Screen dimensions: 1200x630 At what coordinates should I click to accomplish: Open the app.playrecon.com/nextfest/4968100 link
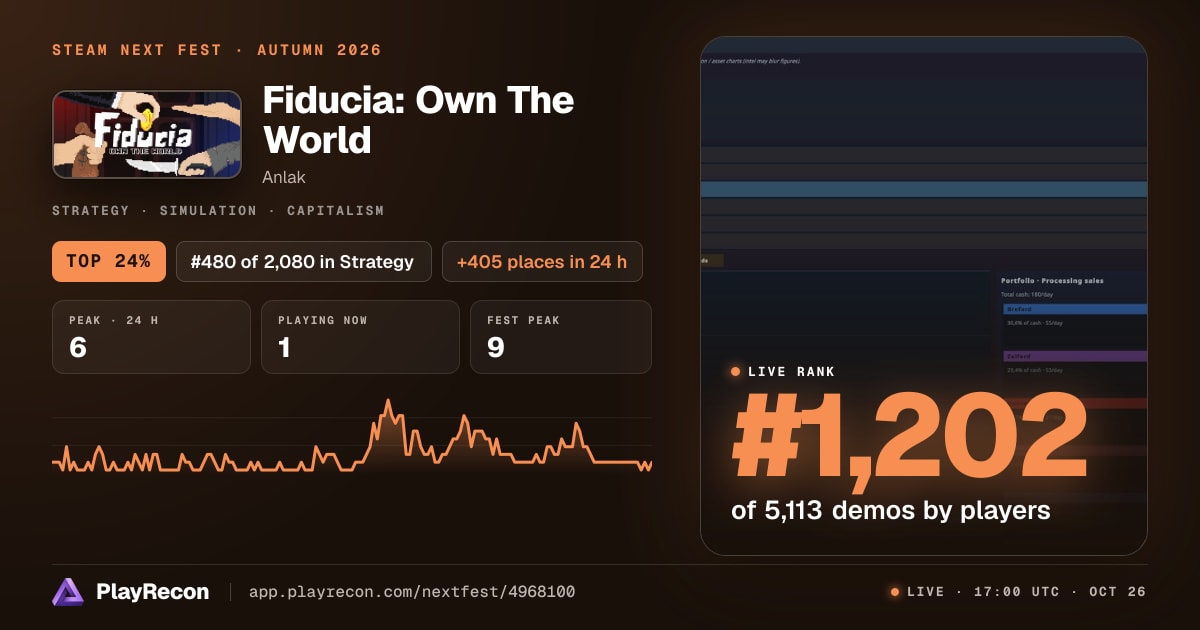tap(411, 592)
